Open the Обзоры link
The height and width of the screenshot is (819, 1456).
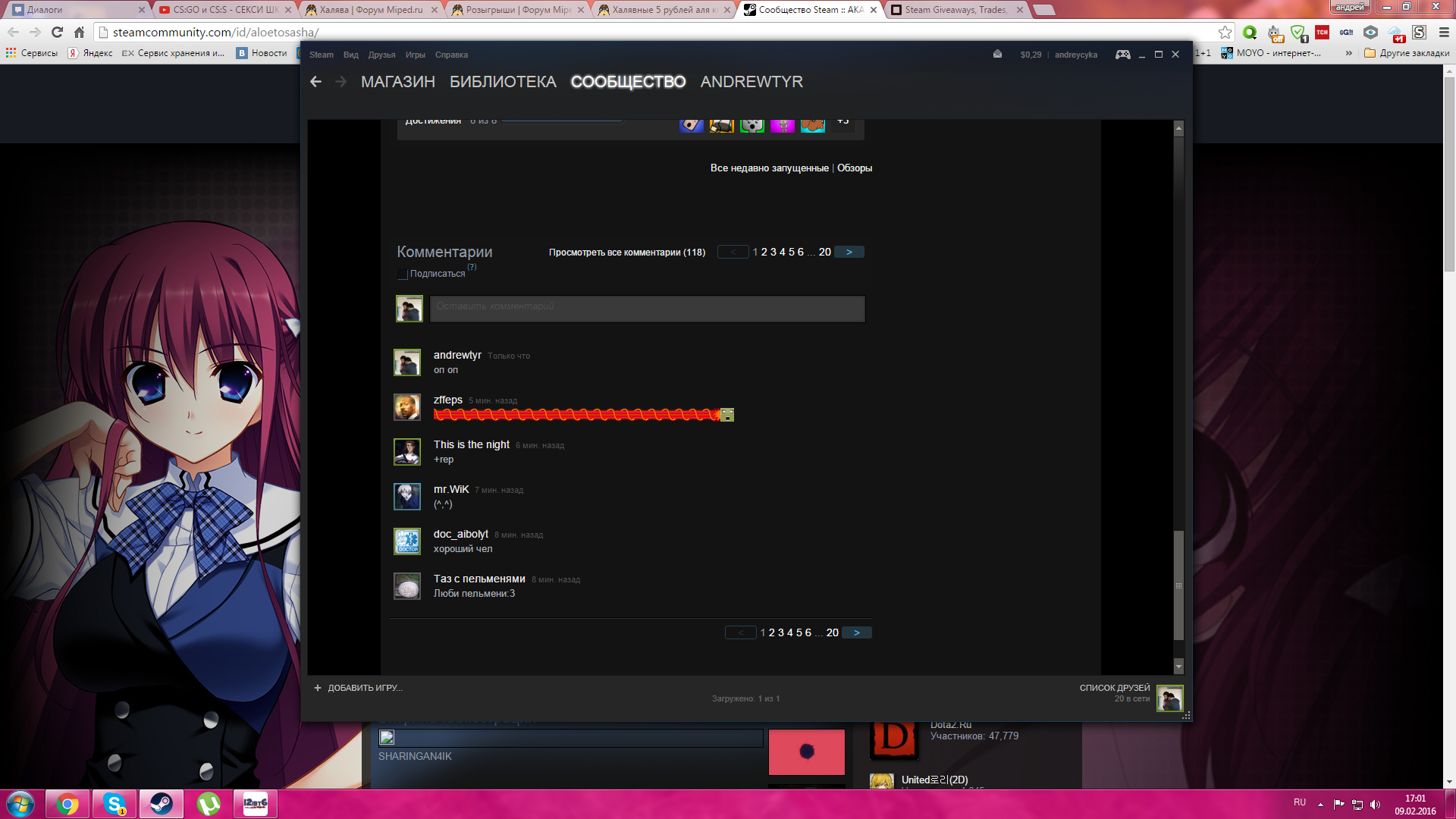click(x=855, y=168)
